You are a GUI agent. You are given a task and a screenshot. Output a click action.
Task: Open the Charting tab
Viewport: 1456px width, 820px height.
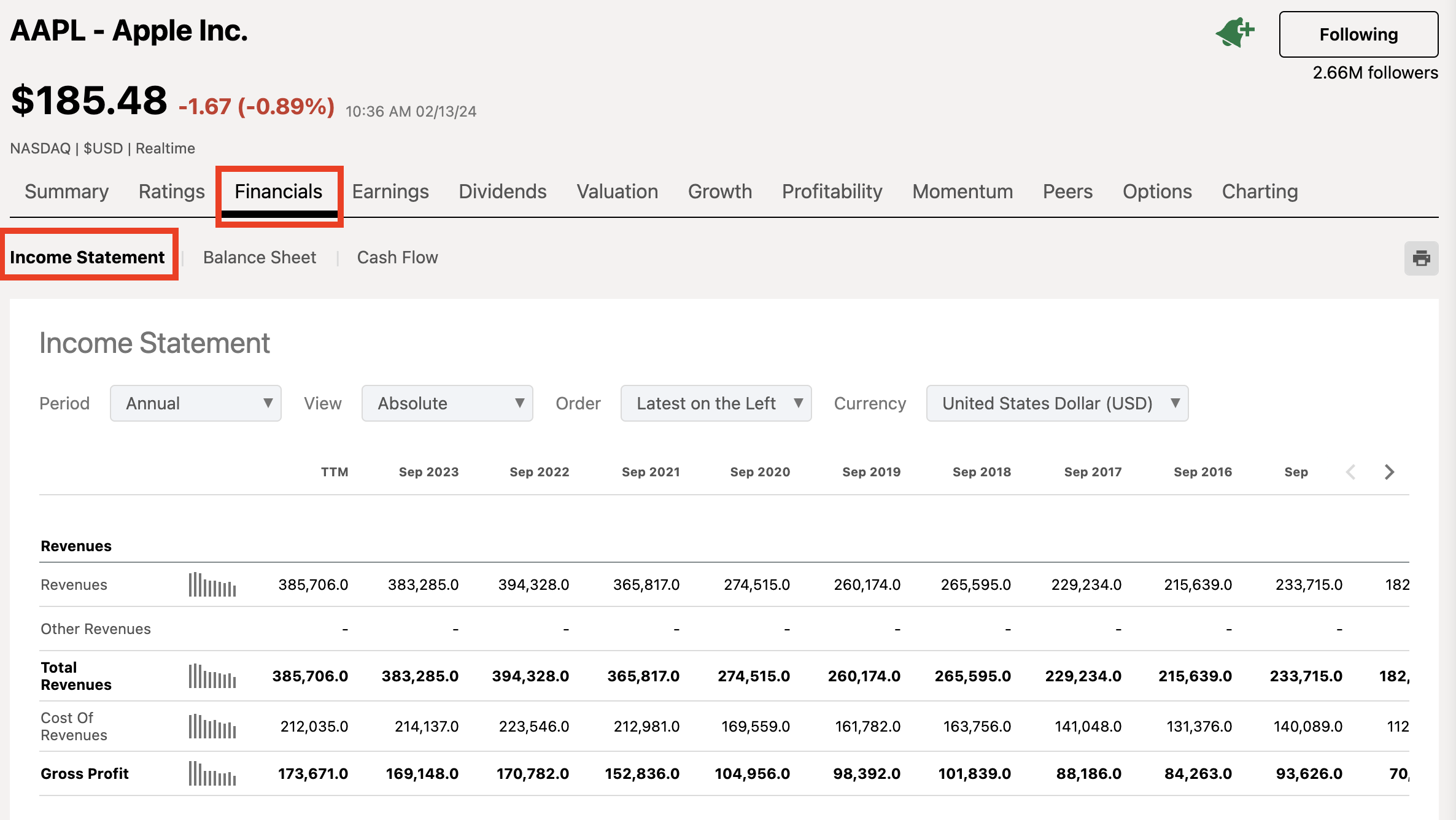point(1260,191)
